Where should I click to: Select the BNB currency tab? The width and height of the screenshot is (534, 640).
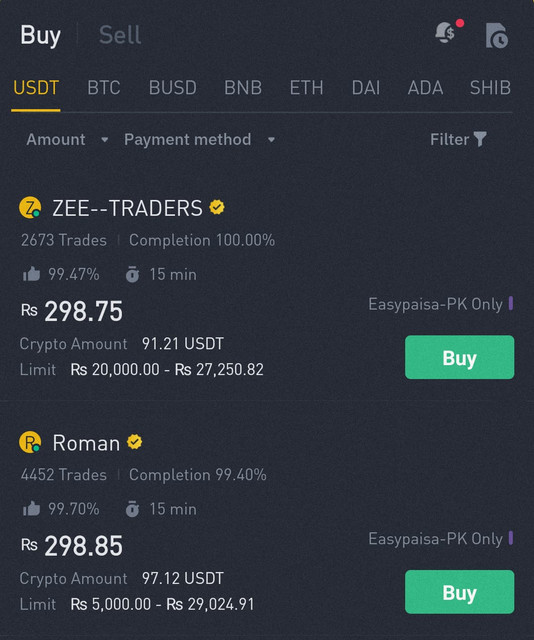(243, 88)
